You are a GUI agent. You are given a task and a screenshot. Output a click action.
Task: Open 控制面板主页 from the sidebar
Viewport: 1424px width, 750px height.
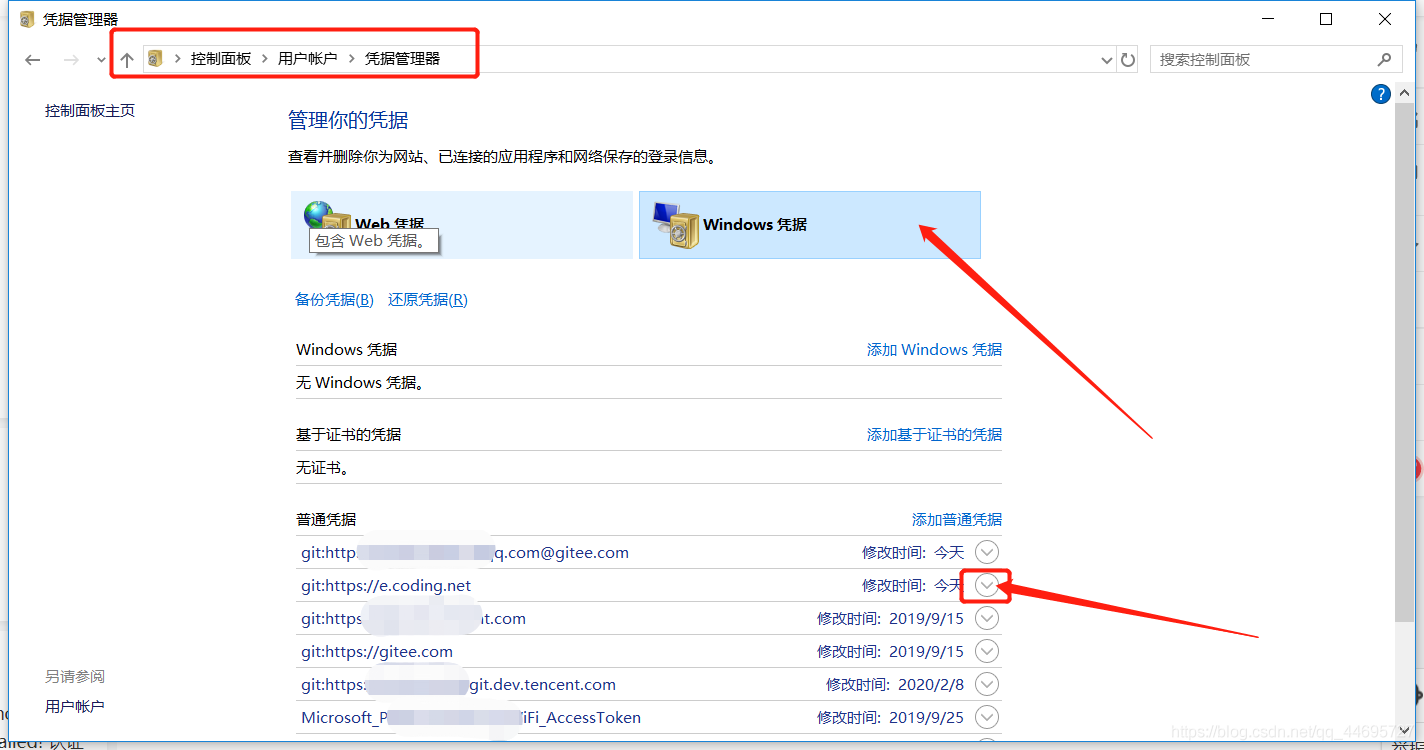point(89,110)
